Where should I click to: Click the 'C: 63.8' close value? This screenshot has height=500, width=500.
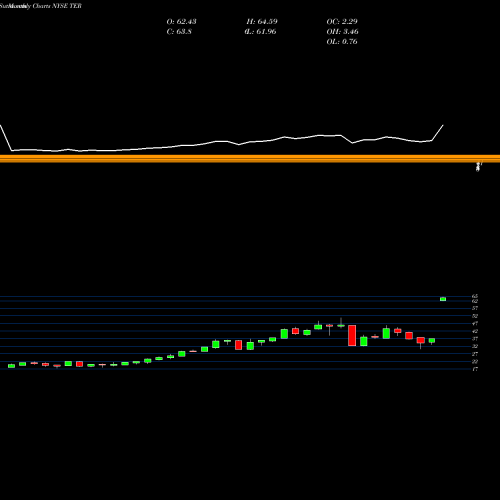coord(179,32)
